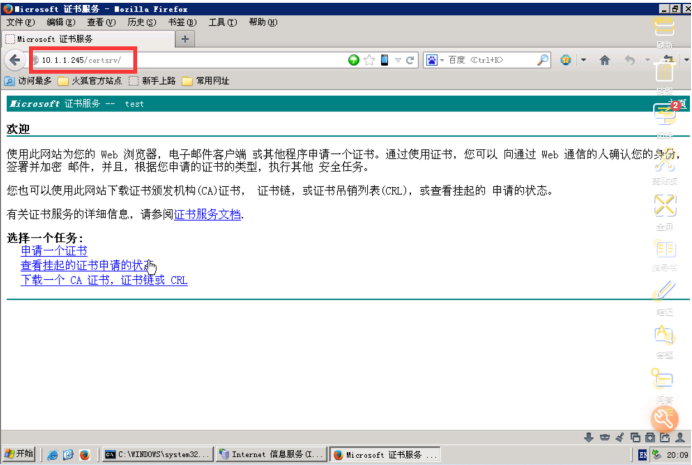Bookmark this page with the star icon
Screen dimensions: 692x465
(369, 60)
